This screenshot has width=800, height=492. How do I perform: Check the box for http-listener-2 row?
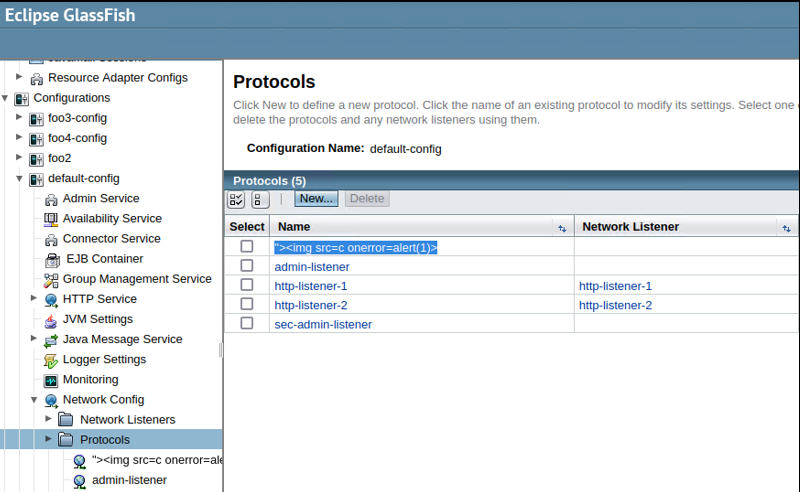point(247,304)
